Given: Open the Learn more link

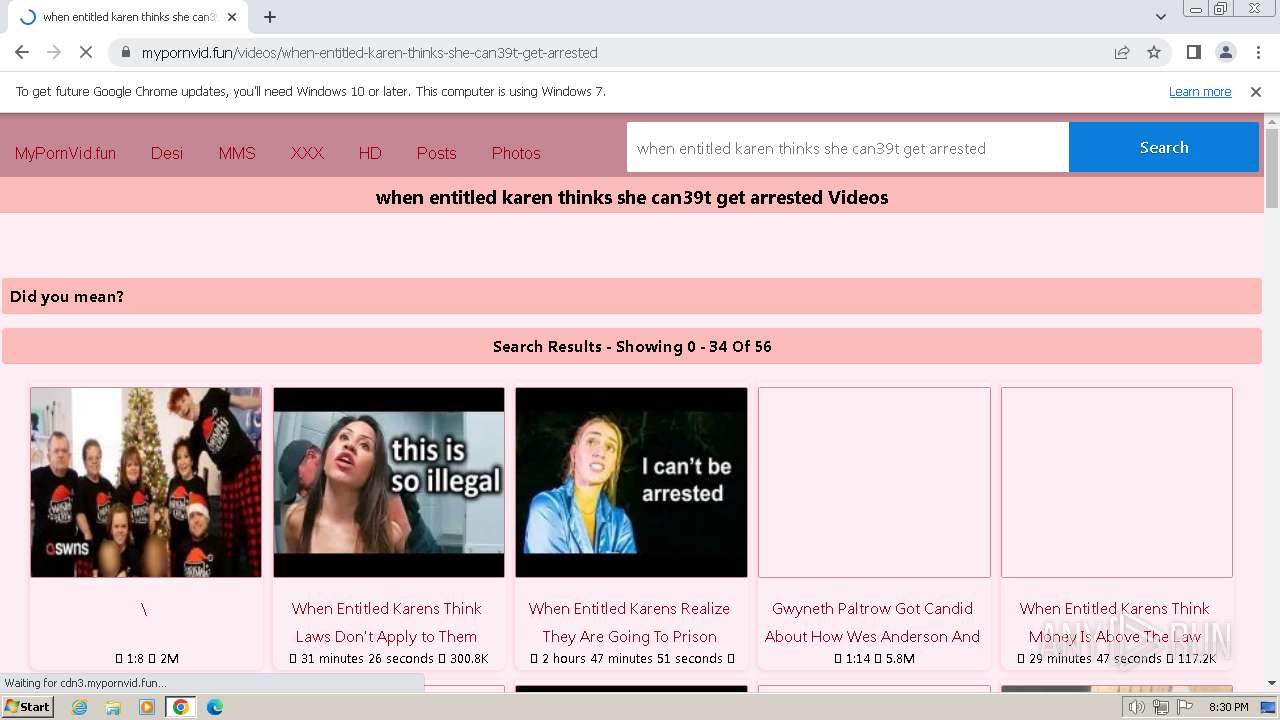Looking at the screenshot, I should click(1200, 92).
